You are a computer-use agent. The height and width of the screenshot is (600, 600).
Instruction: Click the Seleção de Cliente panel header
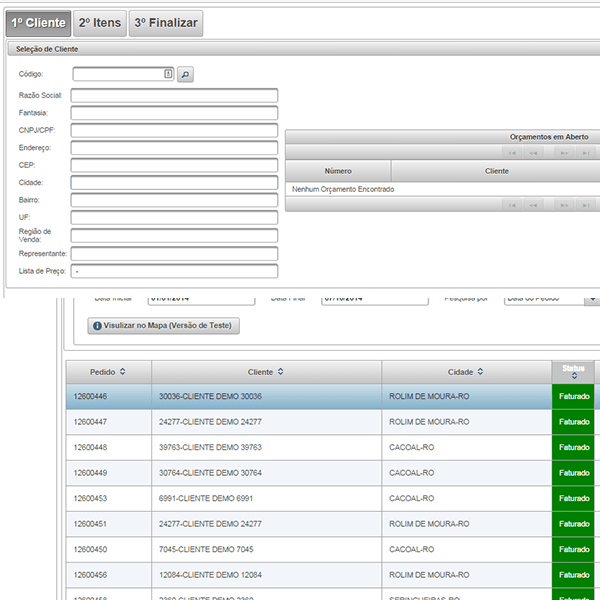[304, 49]
